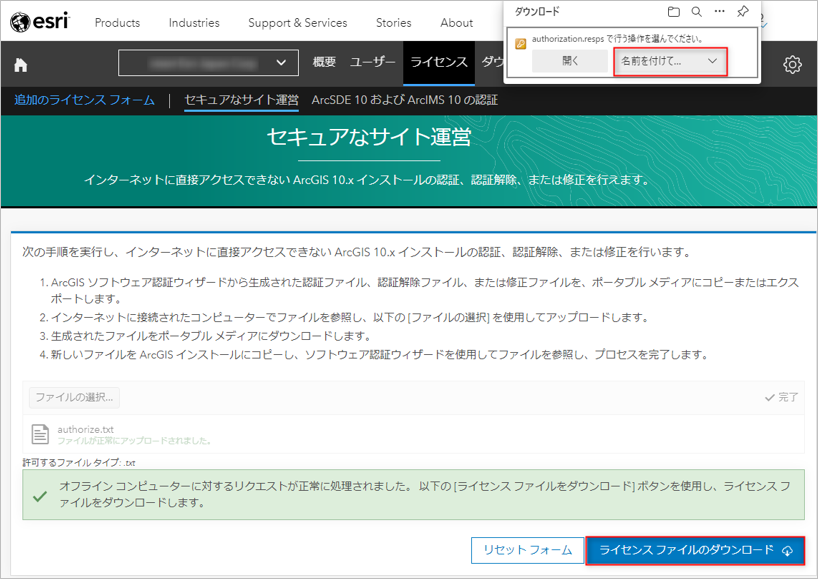
Task: Click the ダウンロード panel title
Action: [x=537, y=11]
